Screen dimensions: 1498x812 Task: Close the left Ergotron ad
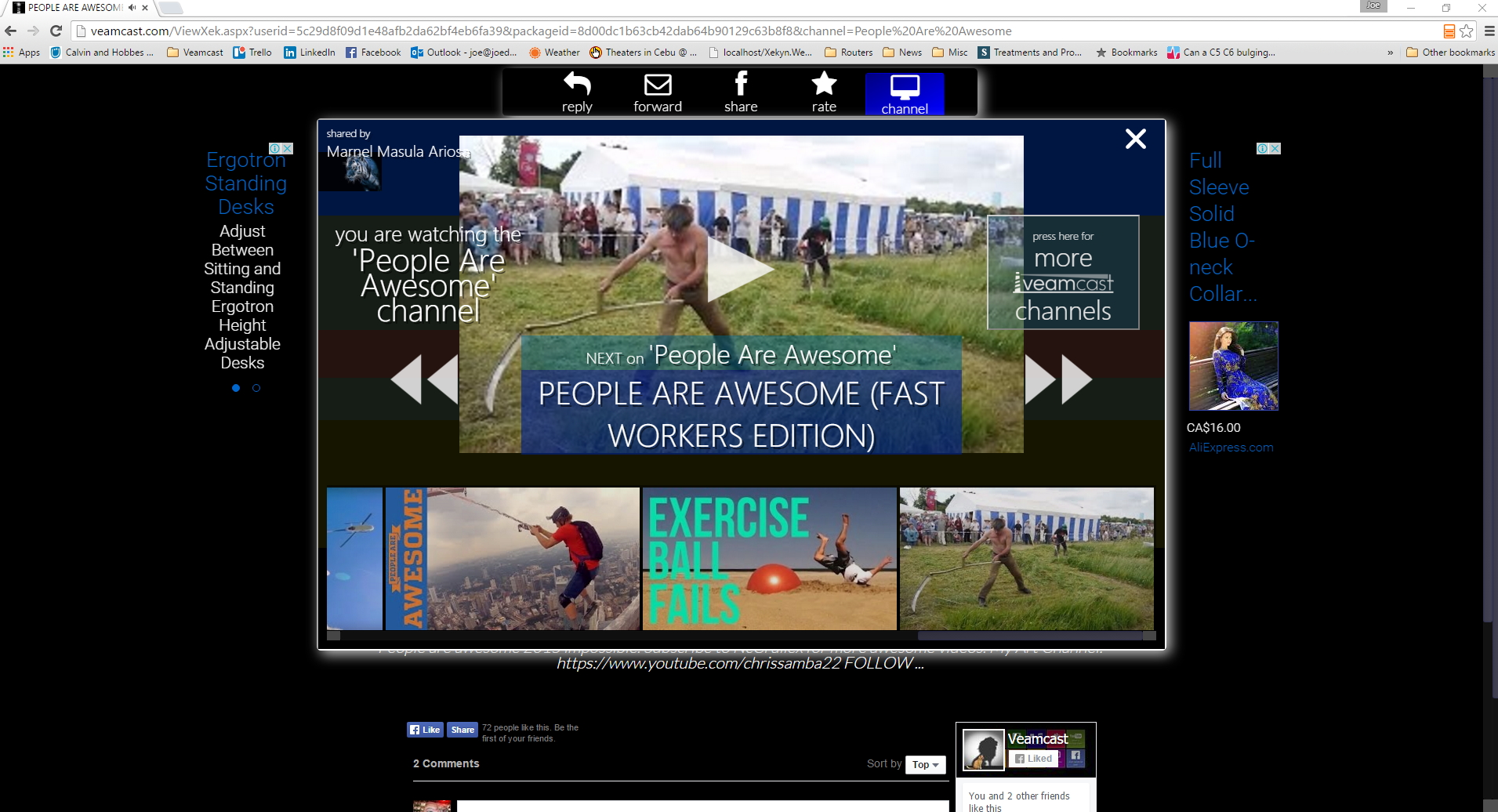[x=288, y=148]
